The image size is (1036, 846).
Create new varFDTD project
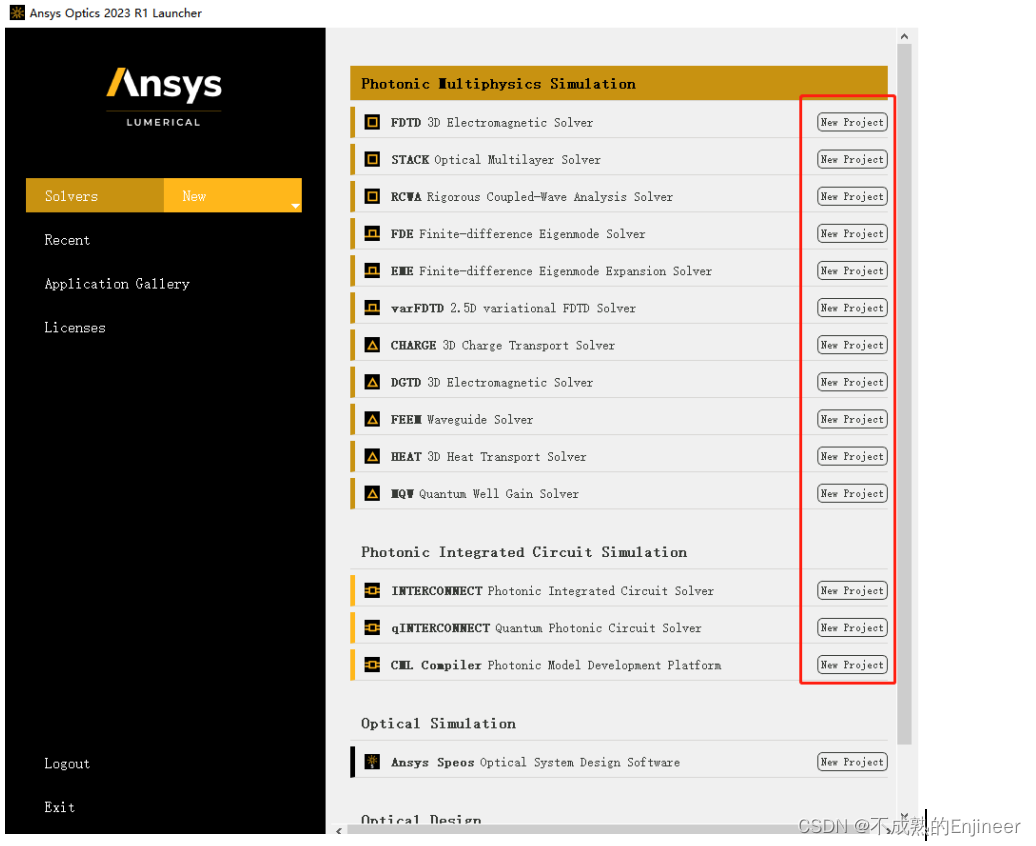(x=852, y=308)
